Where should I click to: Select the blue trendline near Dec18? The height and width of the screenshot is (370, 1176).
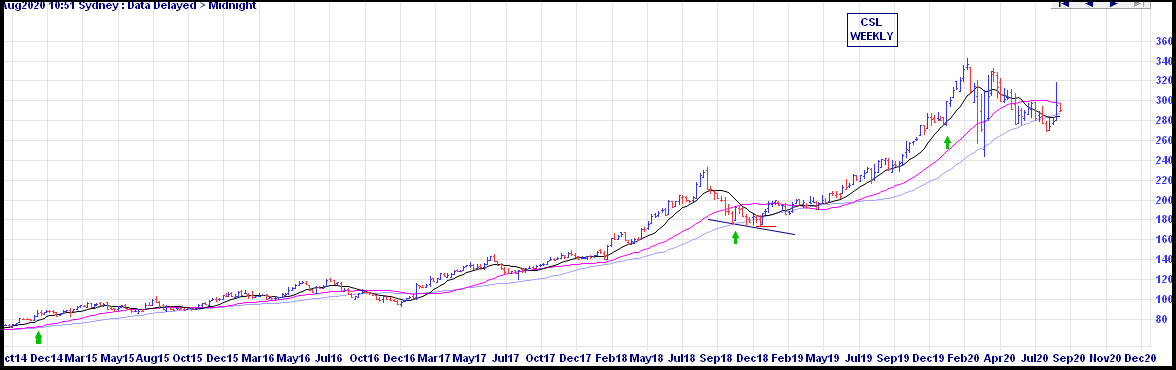(x=752, y=227)
